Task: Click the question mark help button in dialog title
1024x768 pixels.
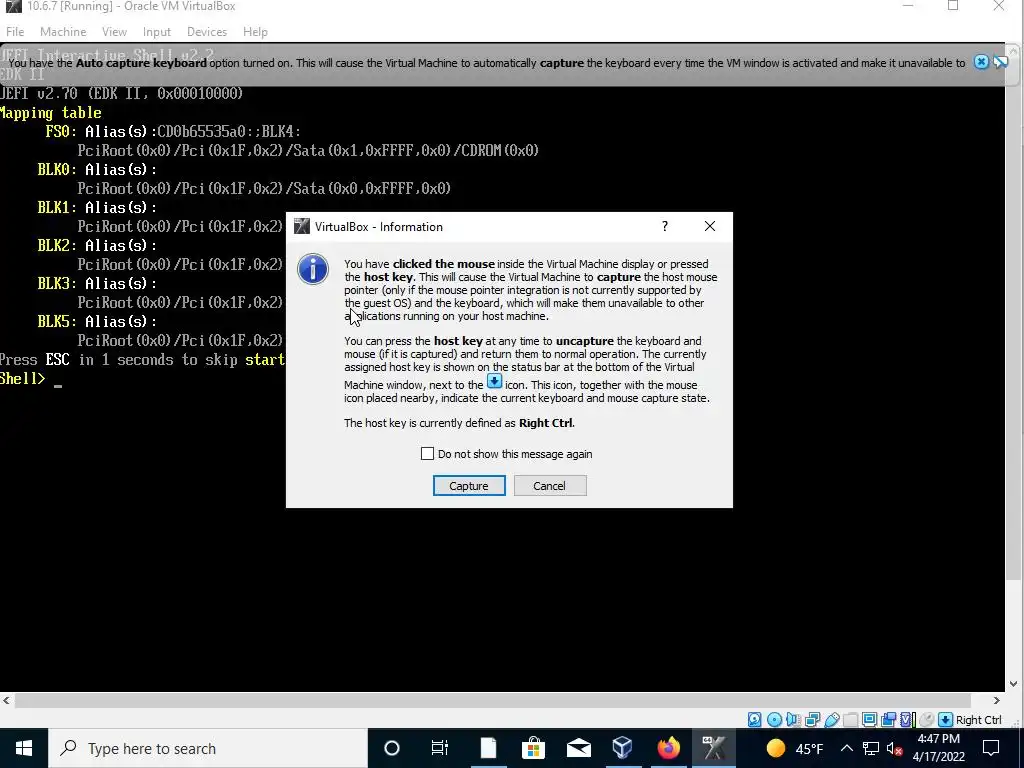Action: [x=665, y=226]
